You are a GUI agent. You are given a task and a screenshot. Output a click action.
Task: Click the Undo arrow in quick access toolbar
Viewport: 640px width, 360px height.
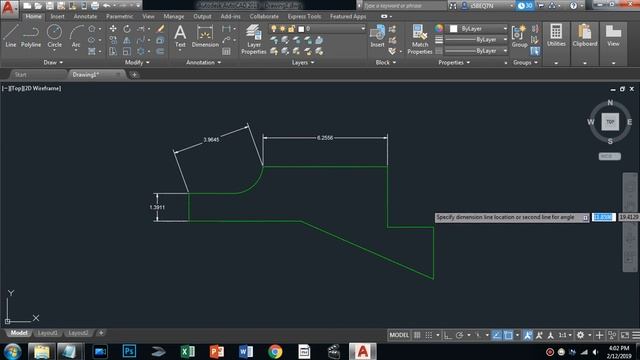pos(107,6)
